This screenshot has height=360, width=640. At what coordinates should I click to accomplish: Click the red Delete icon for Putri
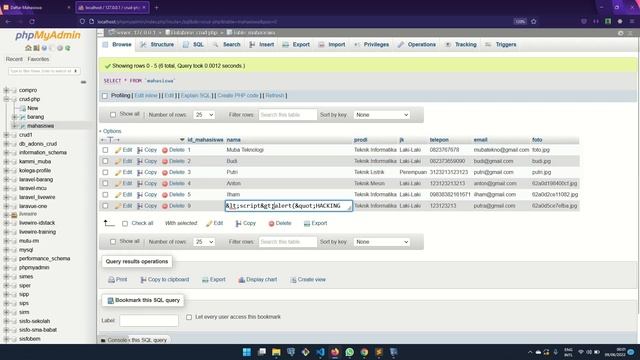point(165,173)
